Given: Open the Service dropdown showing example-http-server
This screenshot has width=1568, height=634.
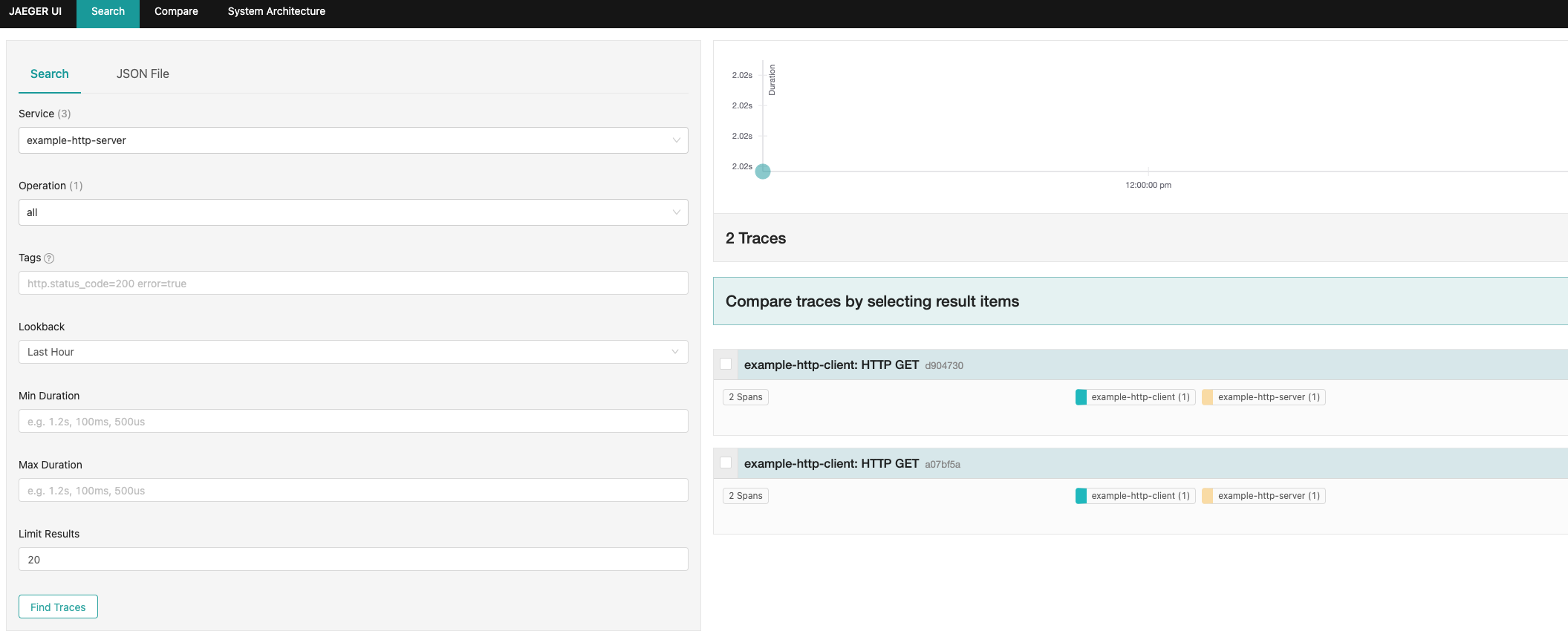Looking at the screenshot, I should click(x=354, y=140).
